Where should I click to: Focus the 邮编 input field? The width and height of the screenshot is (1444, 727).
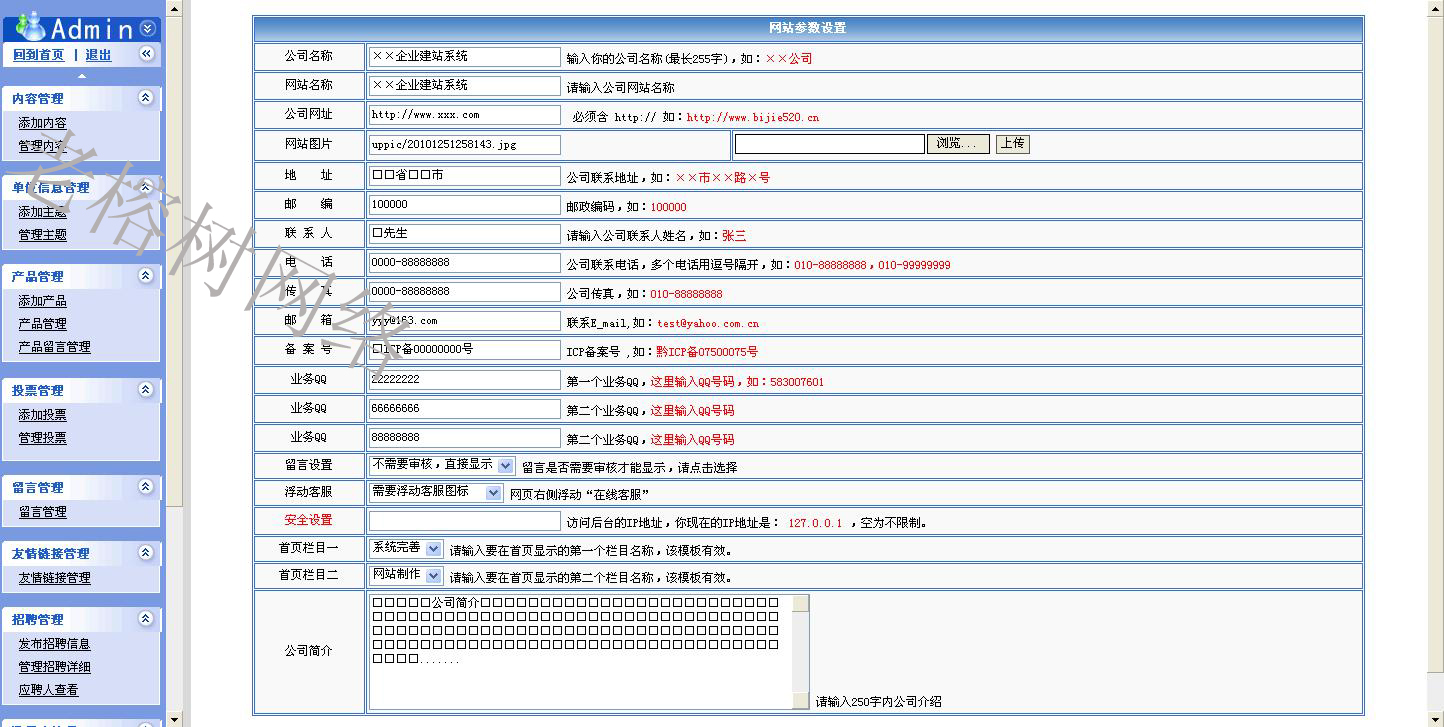point(464,205)
